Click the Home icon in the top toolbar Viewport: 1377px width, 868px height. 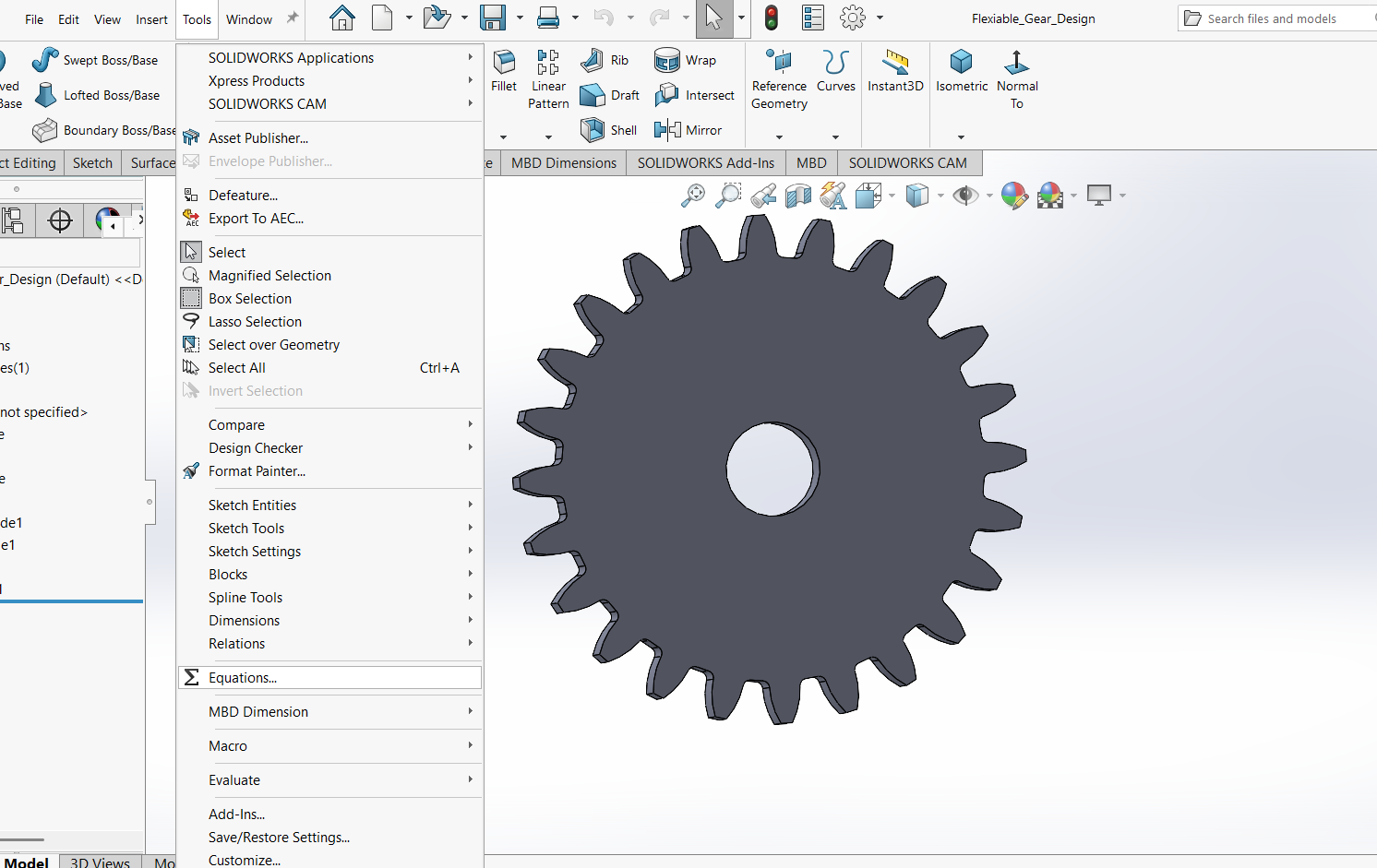coord(342,18)
